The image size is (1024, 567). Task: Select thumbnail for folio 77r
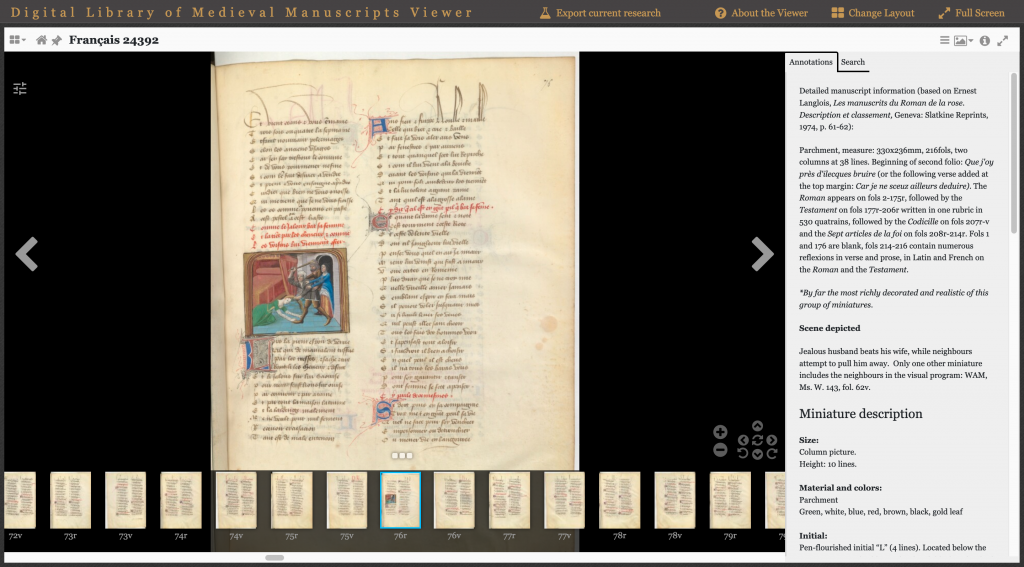(x=509, y=500)
